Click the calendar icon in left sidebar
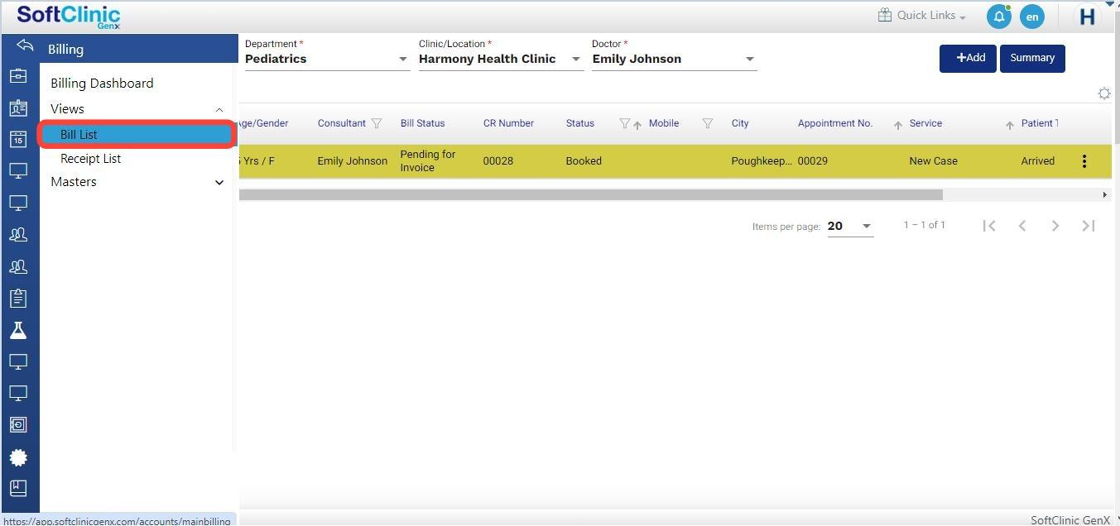 click(x=18, y=140)
